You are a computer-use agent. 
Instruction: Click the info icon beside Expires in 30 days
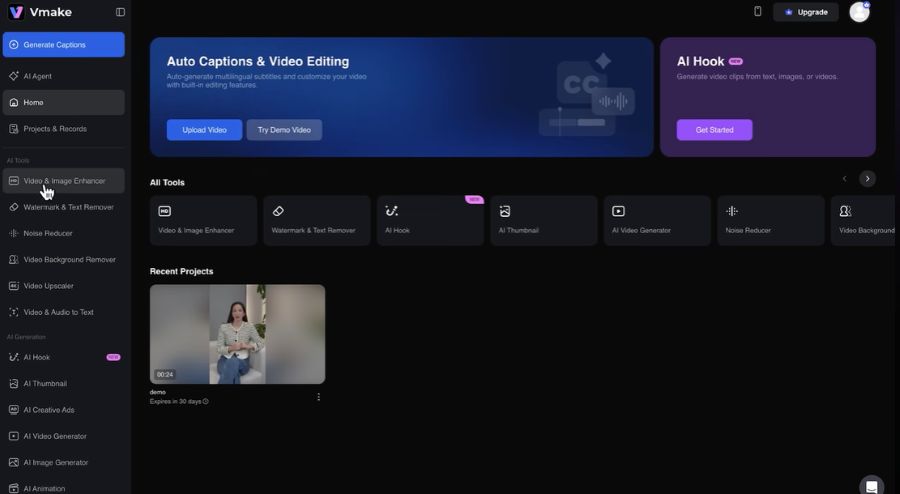click(x=205, y=402)
